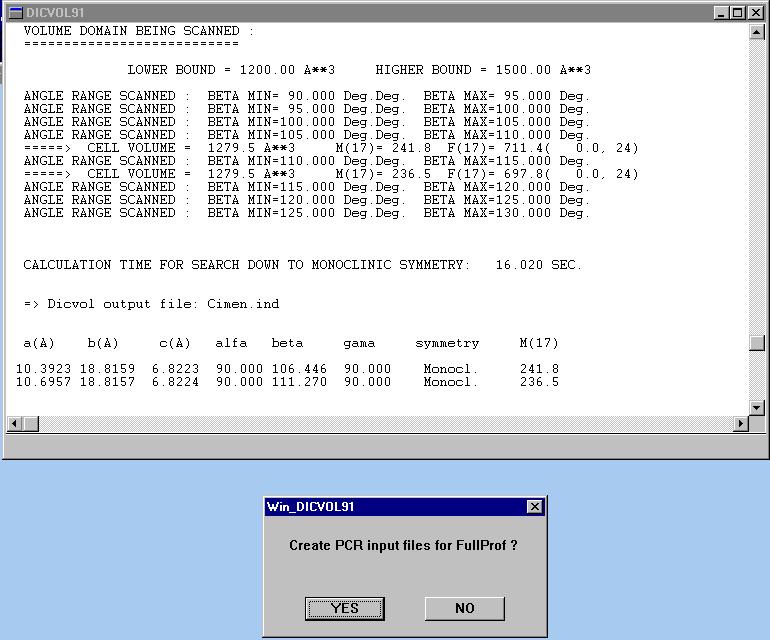The image size is (770, 640).
Task: Click the vertical scrollbar up arrow
Action: click(x=757, y=33)
